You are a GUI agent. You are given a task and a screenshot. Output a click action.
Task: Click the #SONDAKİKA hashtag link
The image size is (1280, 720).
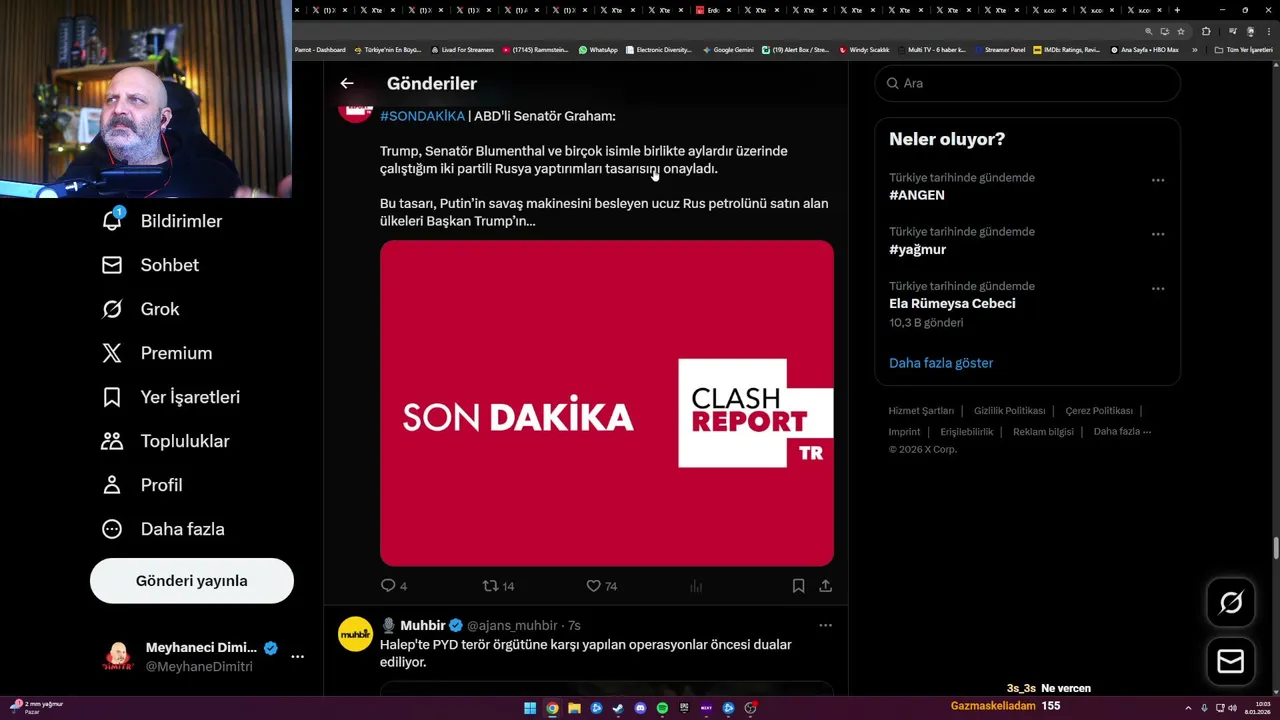pos(422,116)
